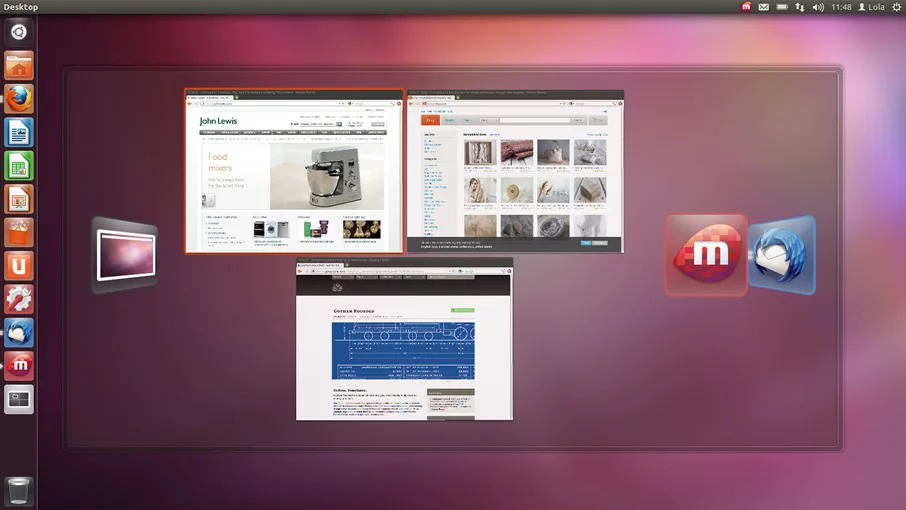Open Ubuntu One launcher icon
The image size is (906, 510).
(x=18, y=266)
